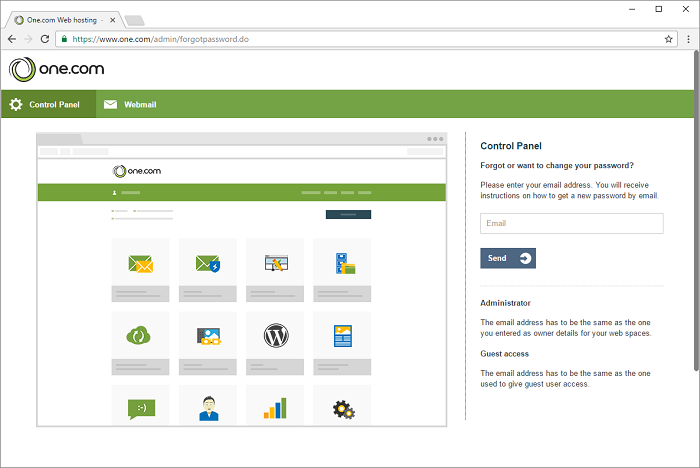The image size is (700, 468).
Task: Click the photo gallery icon
Action: tap(208, 336)
